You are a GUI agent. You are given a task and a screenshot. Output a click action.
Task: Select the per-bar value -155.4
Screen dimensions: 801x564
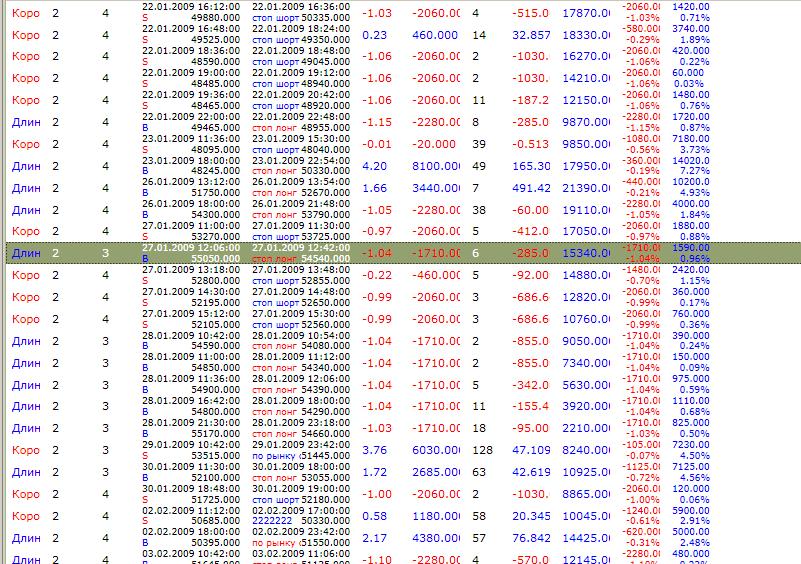point(530,407)
